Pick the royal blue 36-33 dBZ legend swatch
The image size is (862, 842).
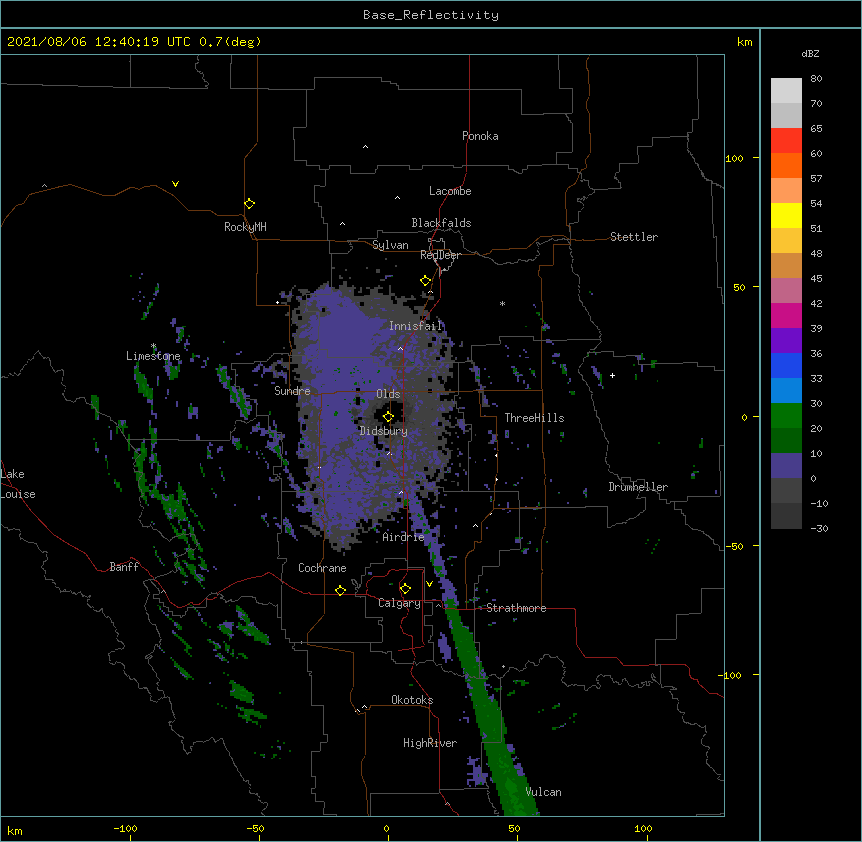click(x=786, y=365)
